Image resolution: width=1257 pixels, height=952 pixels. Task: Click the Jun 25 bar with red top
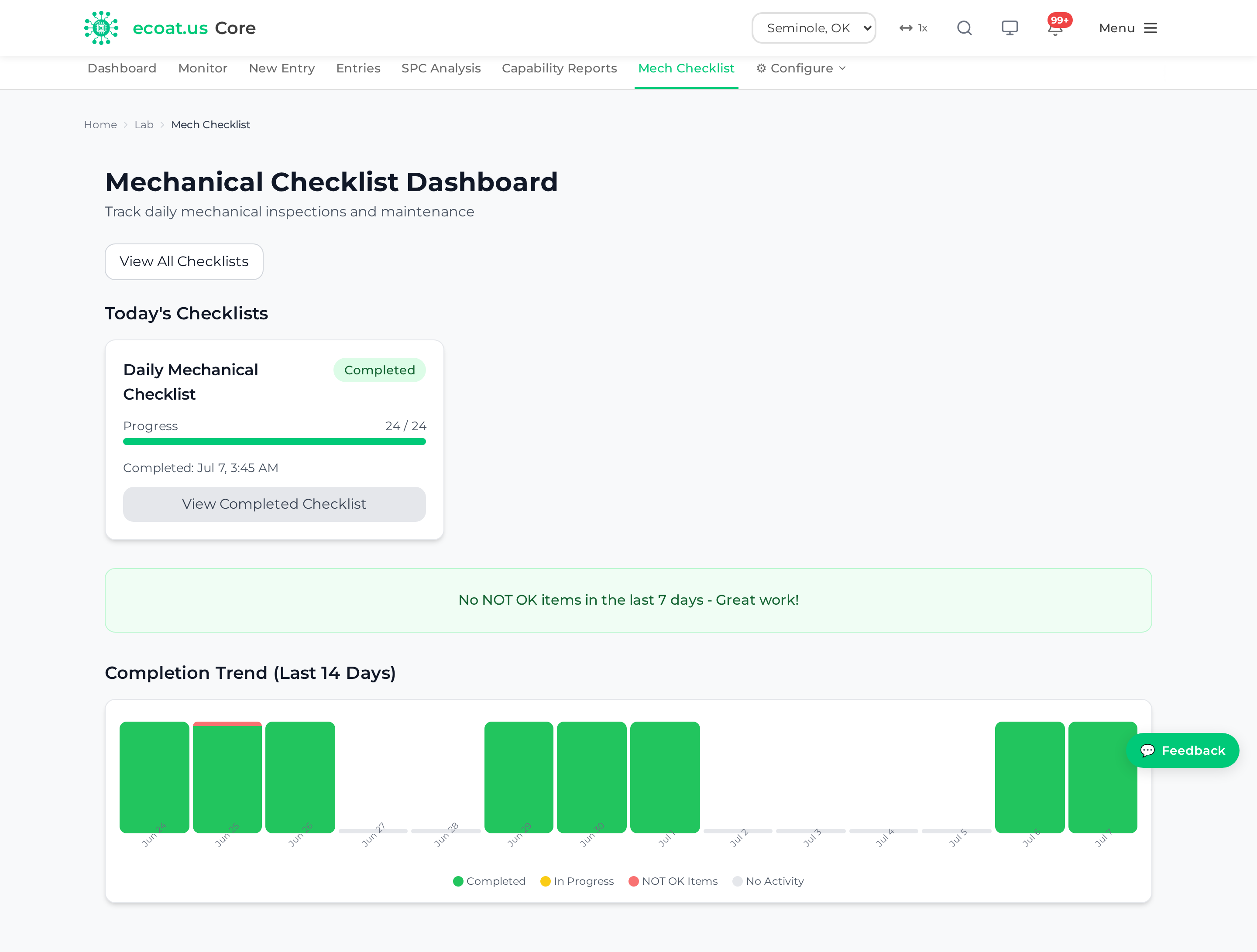tap(227, 777)
